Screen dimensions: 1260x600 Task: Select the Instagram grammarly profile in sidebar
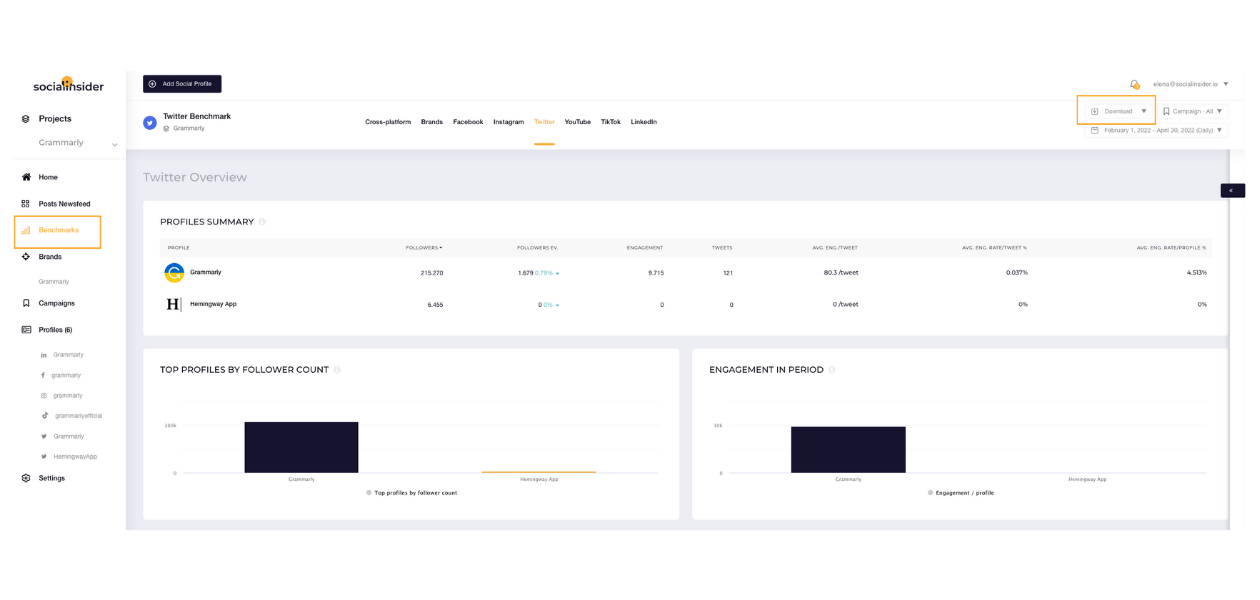tap(61, 396)
